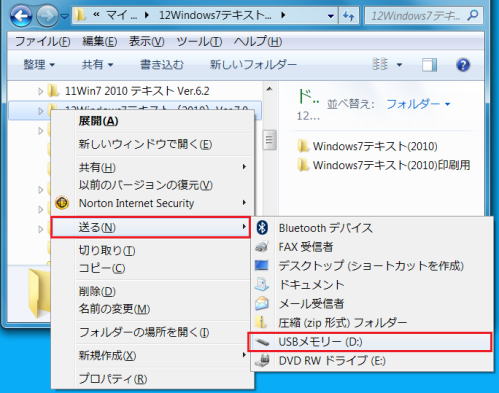Click the magnifier search icon
This screenshot has width=499, height=393.
tap(473, 15)
